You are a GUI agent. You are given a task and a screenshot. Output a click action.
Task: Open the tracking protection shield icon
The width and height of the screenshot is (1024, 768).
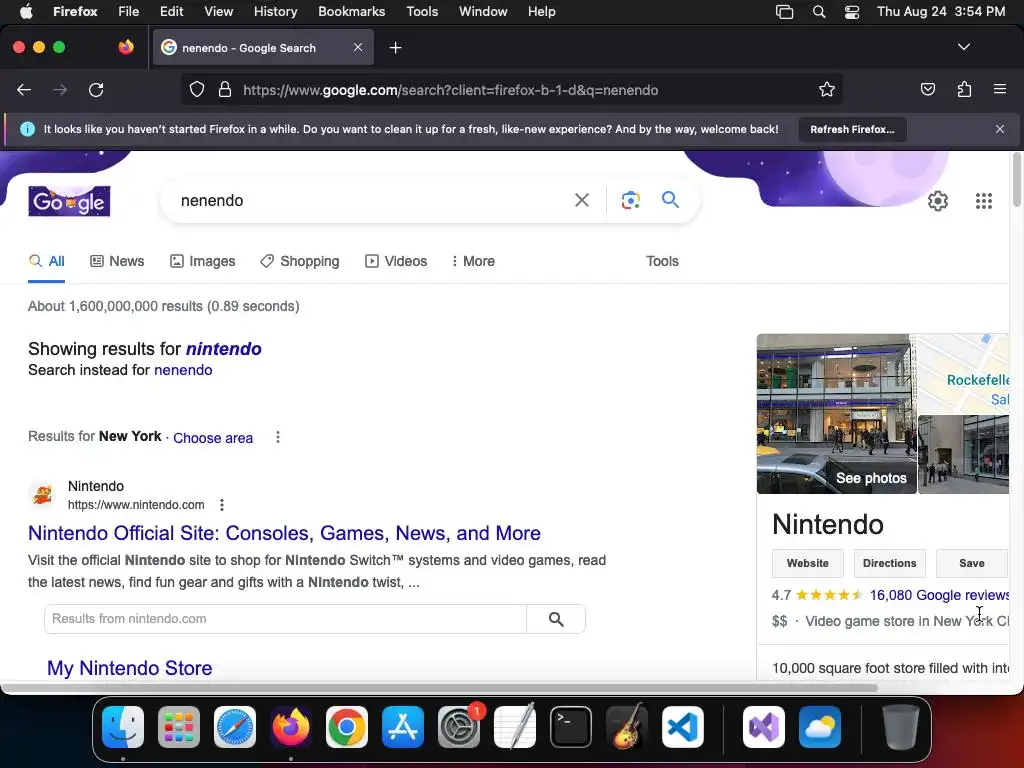click(197, 90)
